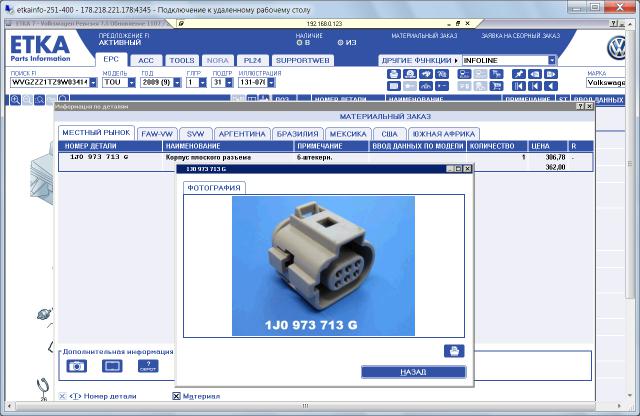The image size is (640, 416).
Task: Select the АРГЕНТИНА tab
Action: tap(242, 134)
